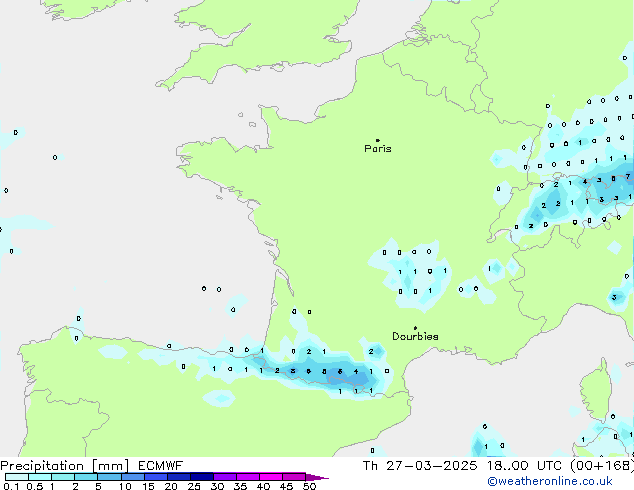
Task: Click the Dourbies location label
Action: click(x=415, y=336)
